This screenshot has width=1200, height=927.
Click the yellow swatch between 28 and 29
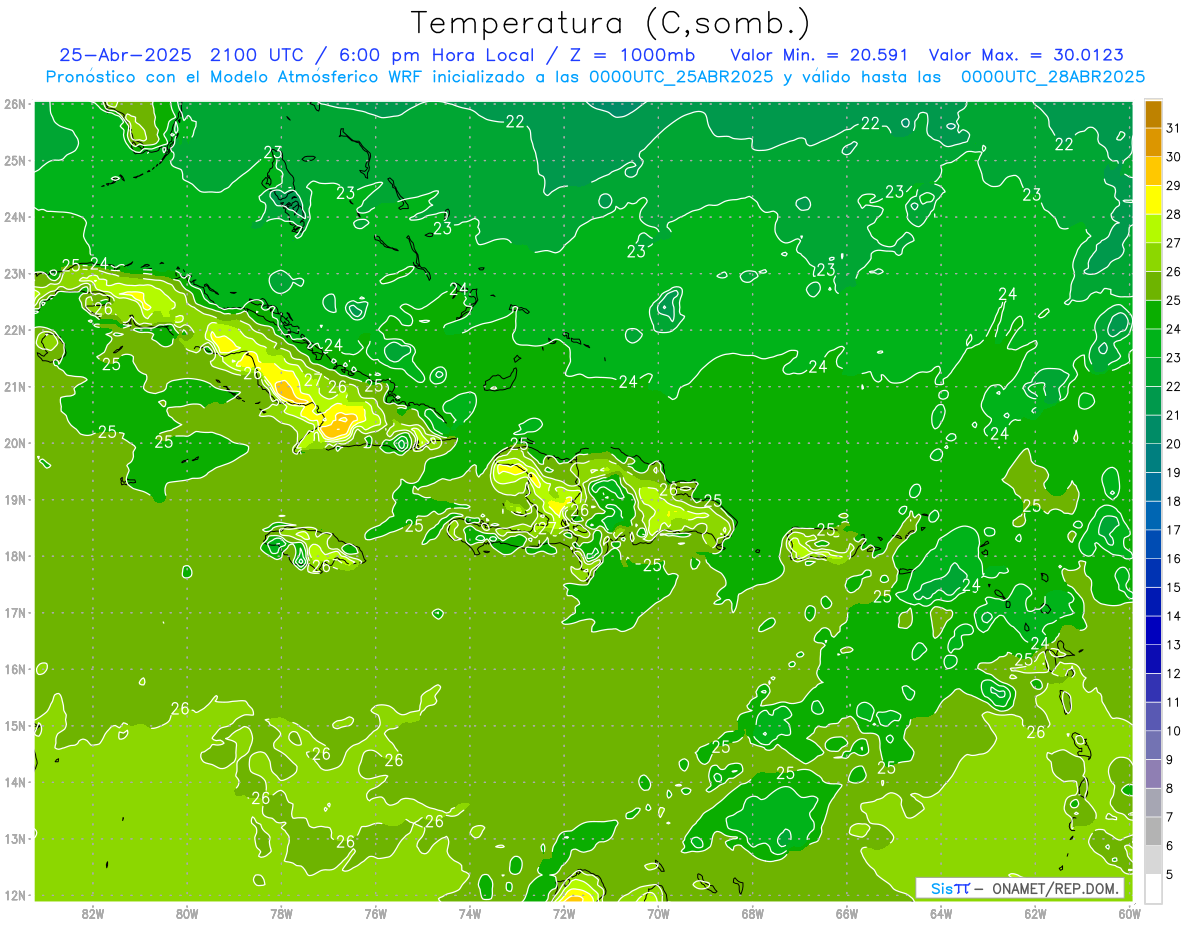pyautogui.click(x=1153, y=200)
